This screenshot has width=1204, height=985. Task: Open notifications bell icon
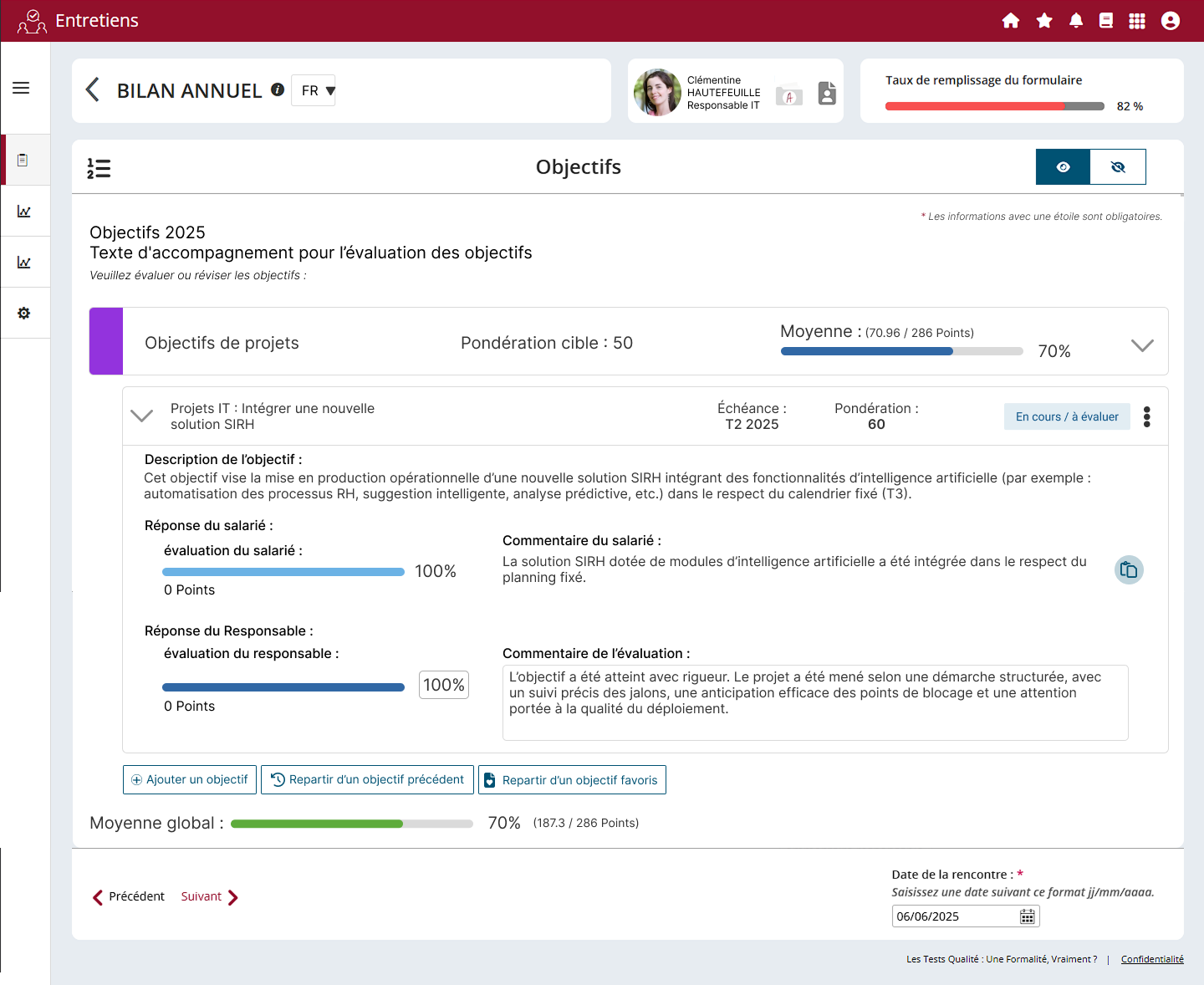pos(1076,21)
